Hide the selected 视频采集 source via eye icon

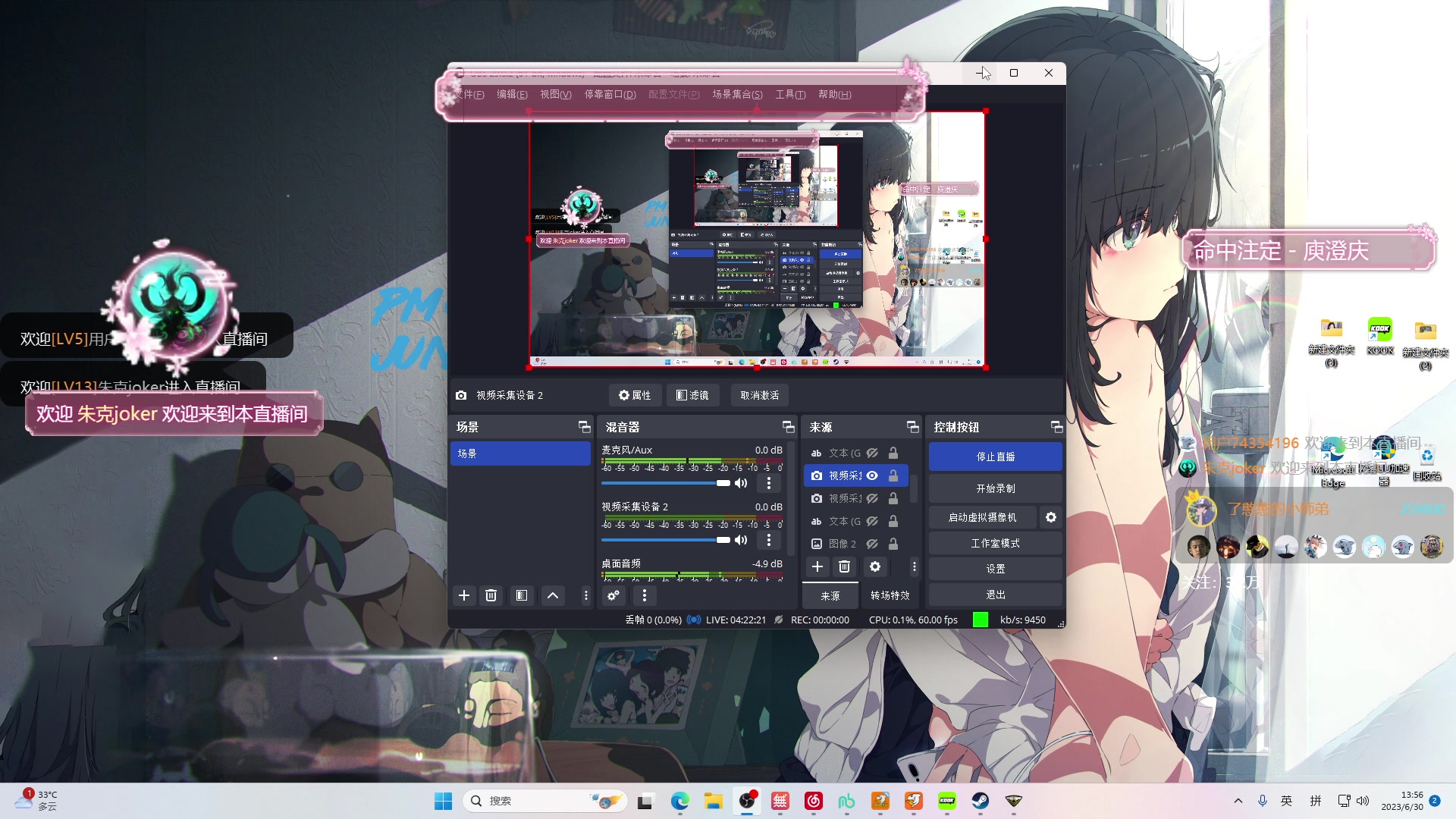pos(872,475)
